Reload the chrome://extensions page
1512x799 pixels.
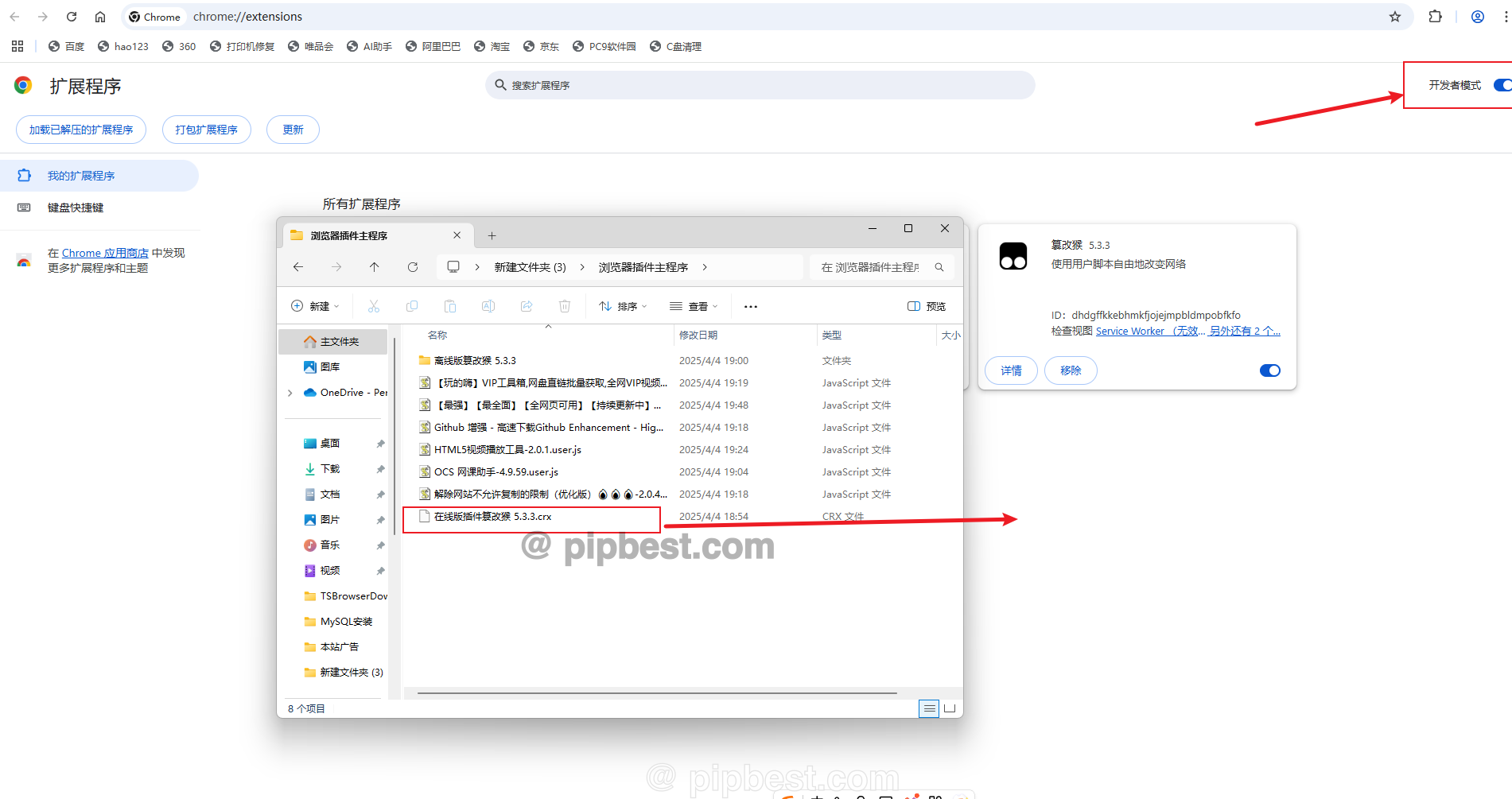(x=72, y=17)
